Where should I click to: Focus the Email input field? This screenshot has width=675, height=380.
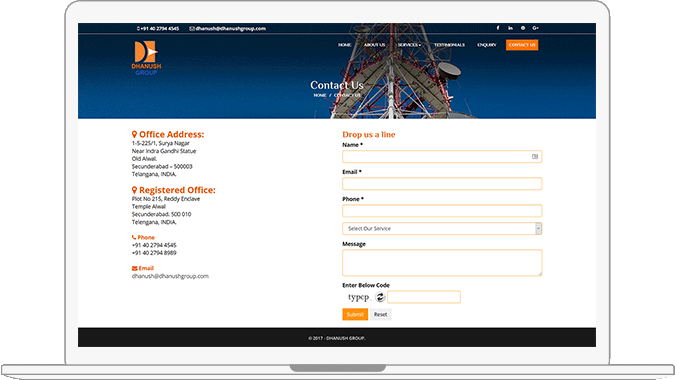tap(442, 184)
